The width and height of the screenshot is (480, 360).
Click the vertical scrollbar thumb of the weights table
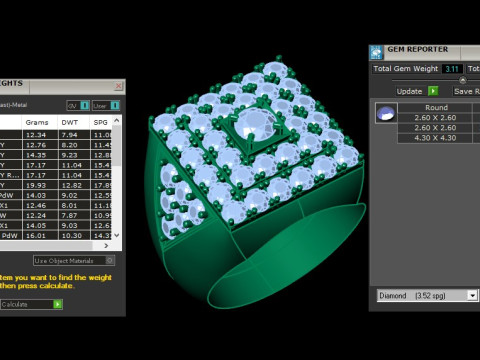117,146
